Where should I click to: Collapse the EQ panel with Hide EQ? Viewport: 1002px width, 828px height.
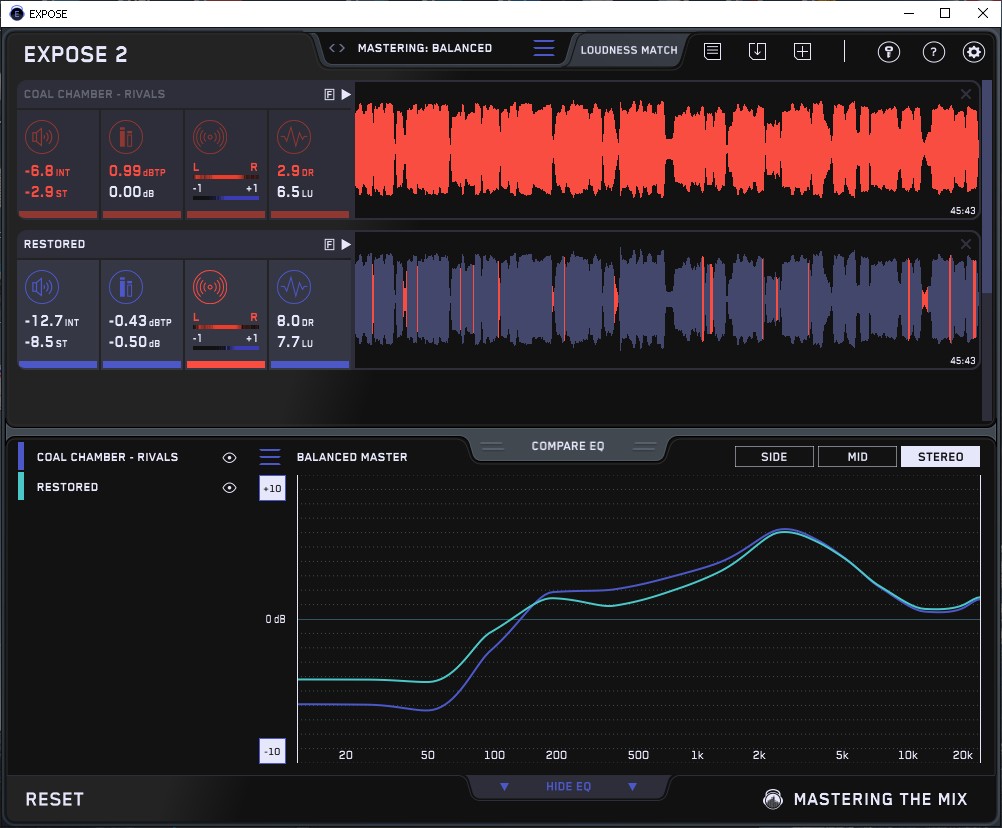(x=568, y=787)
